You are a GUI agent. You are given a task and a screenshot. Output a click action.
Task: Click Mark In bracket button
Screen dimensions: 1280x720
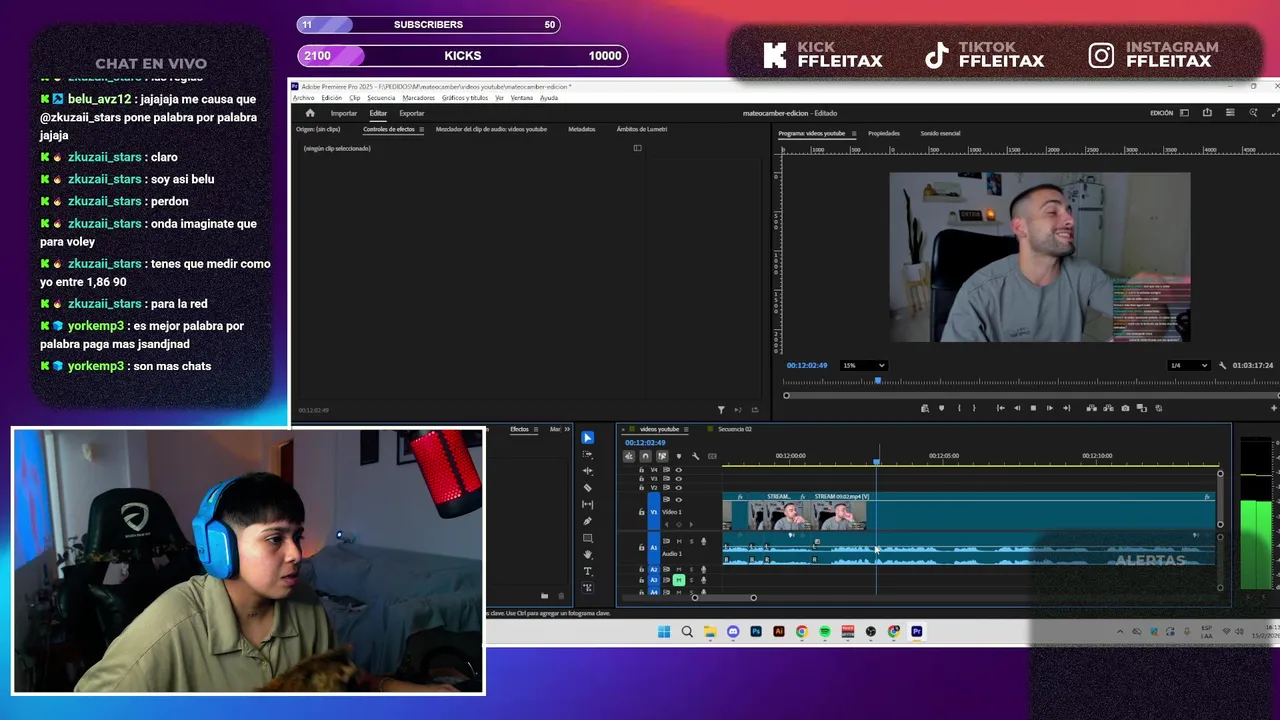tap(959, 408)
